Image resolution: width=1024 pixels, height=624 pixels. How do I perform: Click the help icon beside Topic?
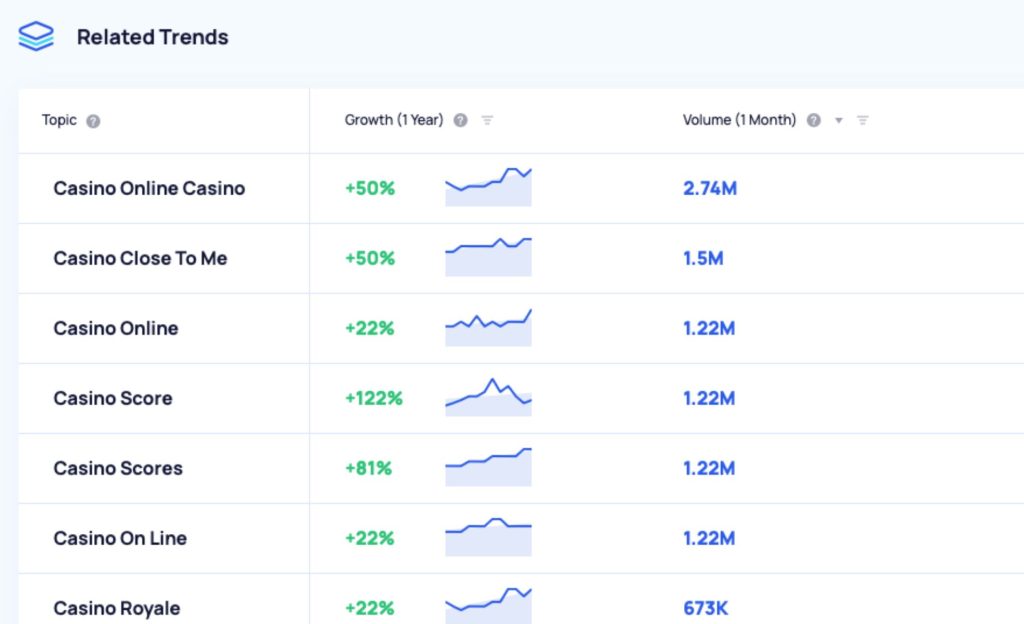pos(93,121)
